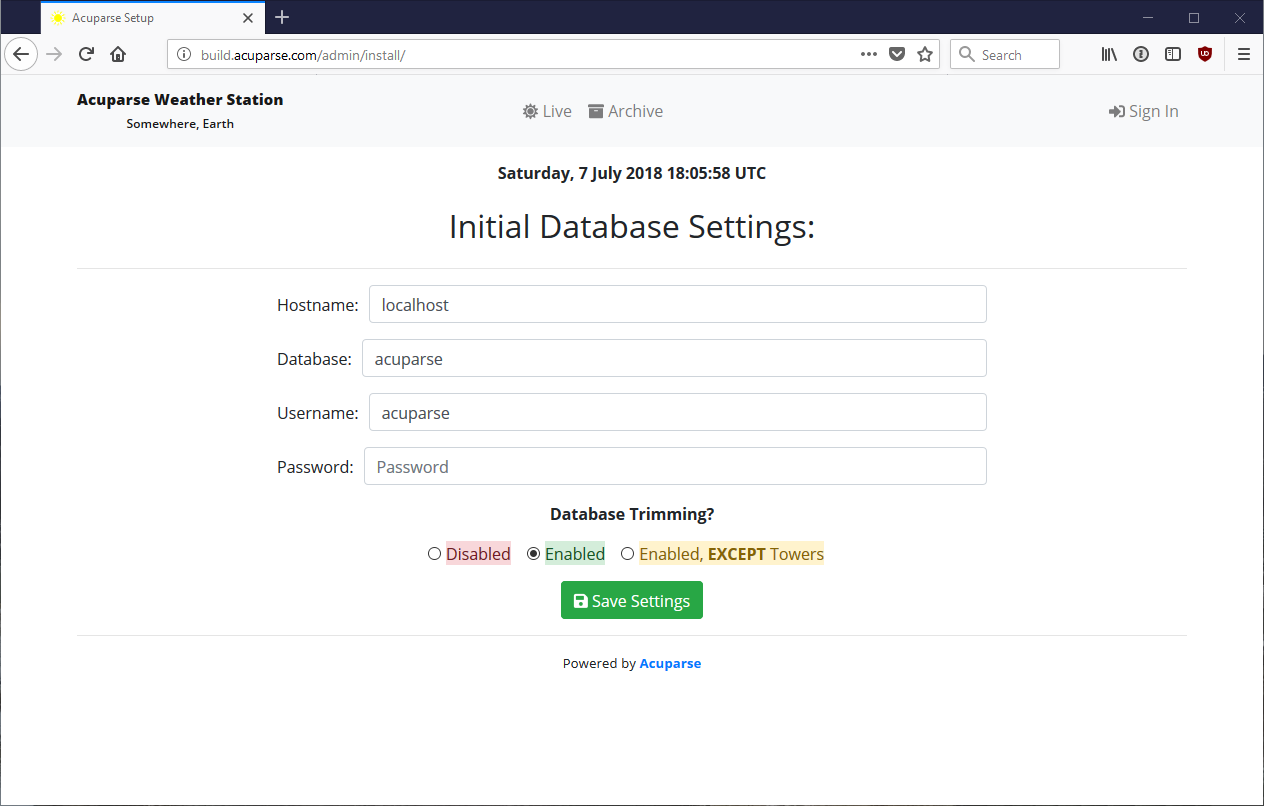
Task: Open the Live weather page
Action: coord(547,111)
